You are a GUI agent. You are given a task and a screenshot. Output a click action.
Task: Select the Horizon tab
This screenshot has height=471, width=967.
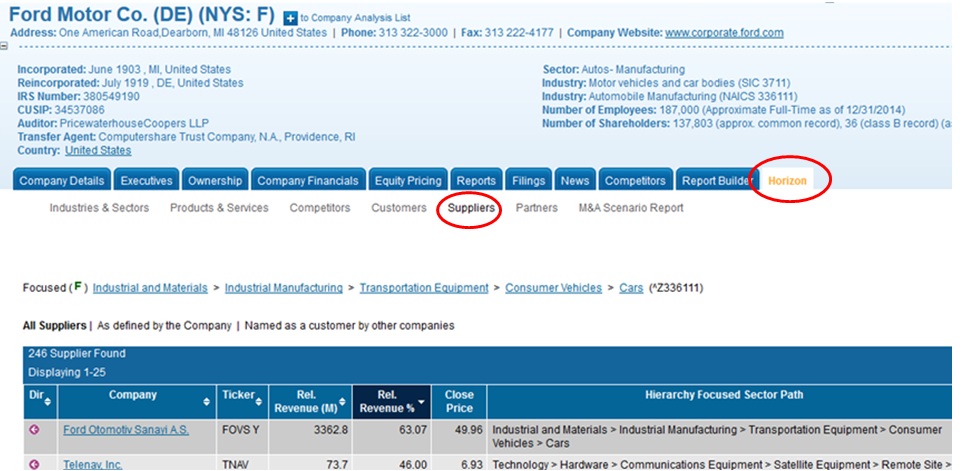click(787, 181)
